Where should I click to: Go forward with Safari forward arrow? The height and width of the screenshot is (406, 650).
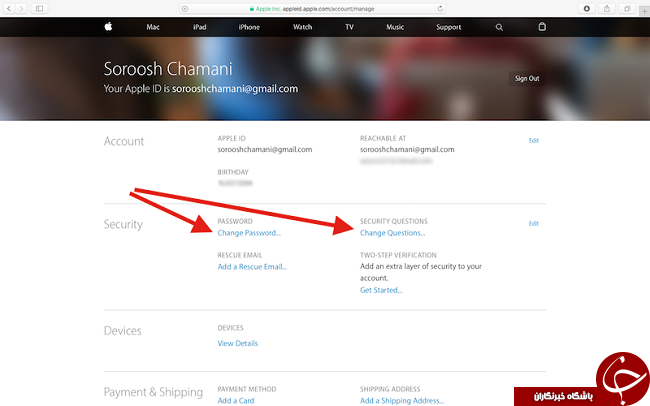tap(21, 8)
